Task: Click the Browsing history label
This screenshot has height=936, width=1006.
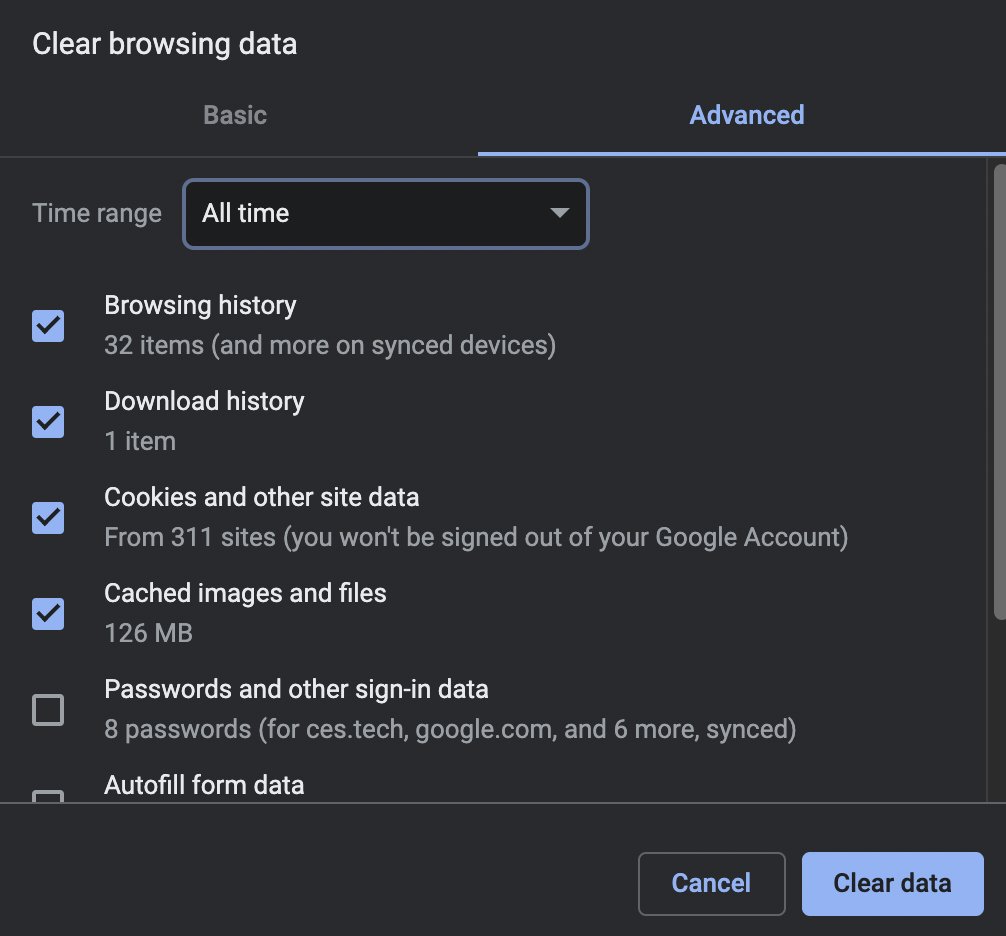Action: [x=200, y=305]
